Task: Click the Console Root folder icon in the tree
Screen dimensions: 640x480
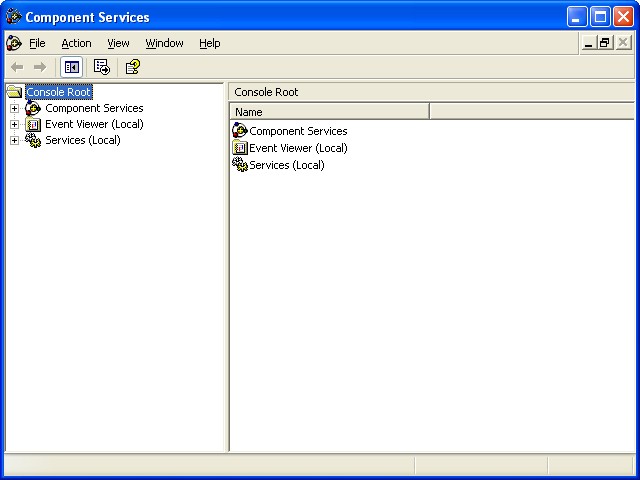Action: (x=14, y=92)
